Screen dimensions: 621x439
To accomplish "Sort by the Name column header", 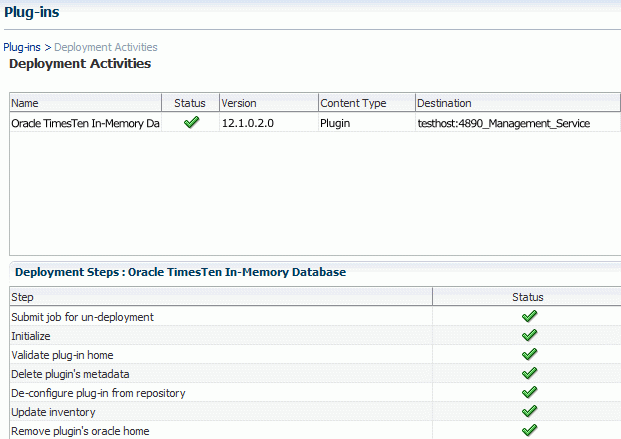I will point(86,103).
